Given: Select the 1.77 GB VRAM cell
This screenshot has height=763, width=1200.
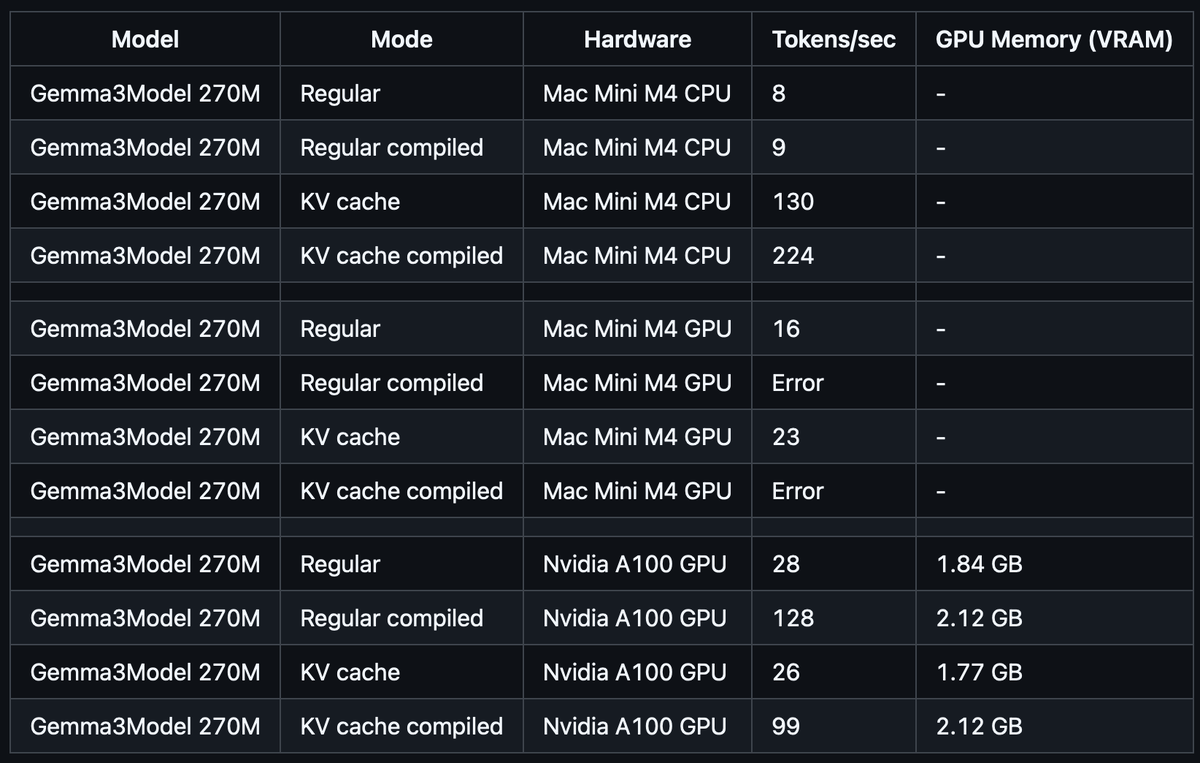Looking at the screenshot, I should tap(979, 673).
